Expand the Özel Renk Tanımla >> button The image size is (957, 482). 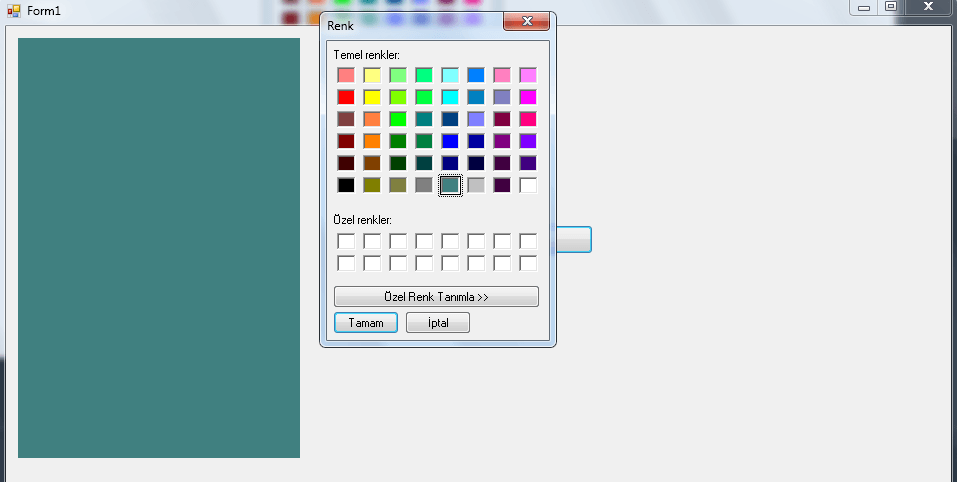tap(436, 297)
